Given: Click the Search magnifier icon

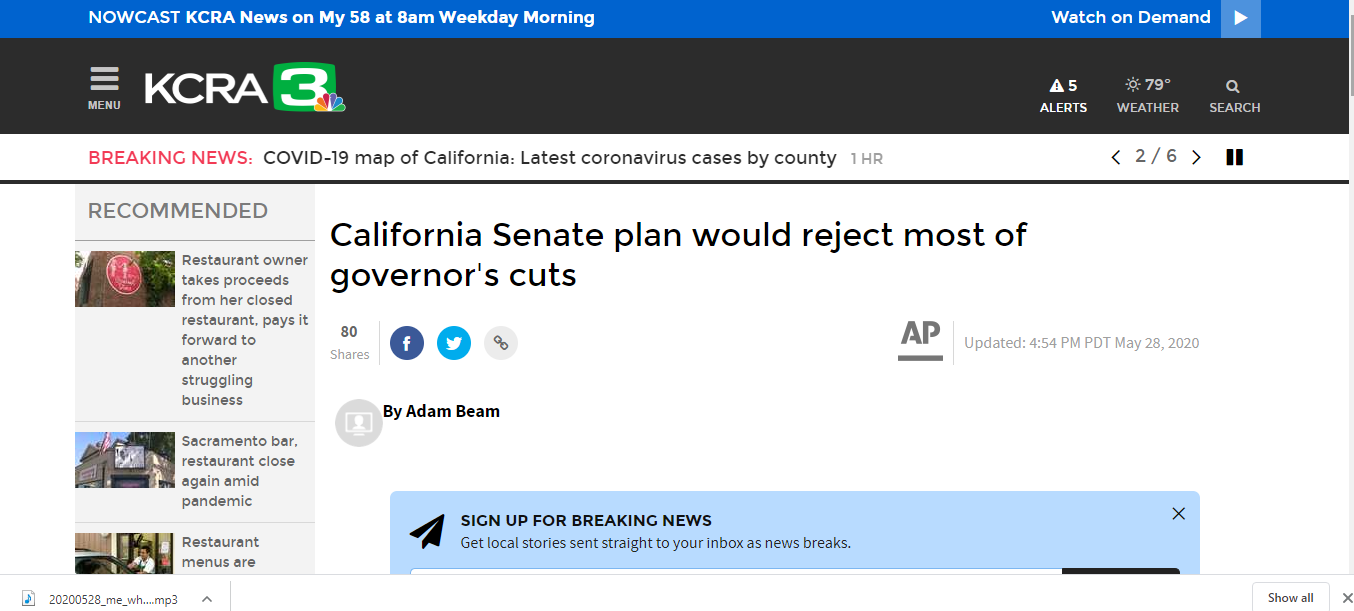Looking at the screenshot, I should (x=1233, y=87).
